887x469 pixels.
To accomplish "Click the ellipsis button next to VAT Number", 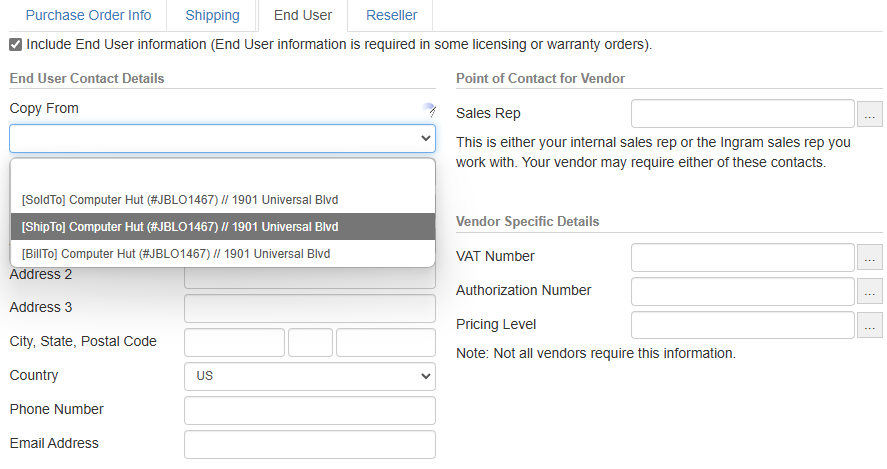I will (x=870, y=257).
